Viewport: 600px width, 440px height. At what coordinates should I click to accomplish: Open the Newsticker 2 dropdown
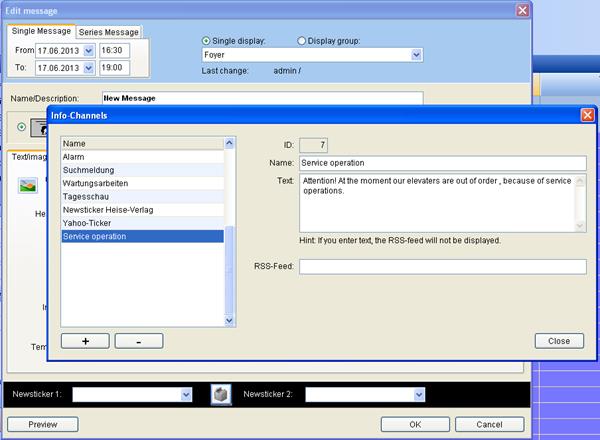point(408,395)
